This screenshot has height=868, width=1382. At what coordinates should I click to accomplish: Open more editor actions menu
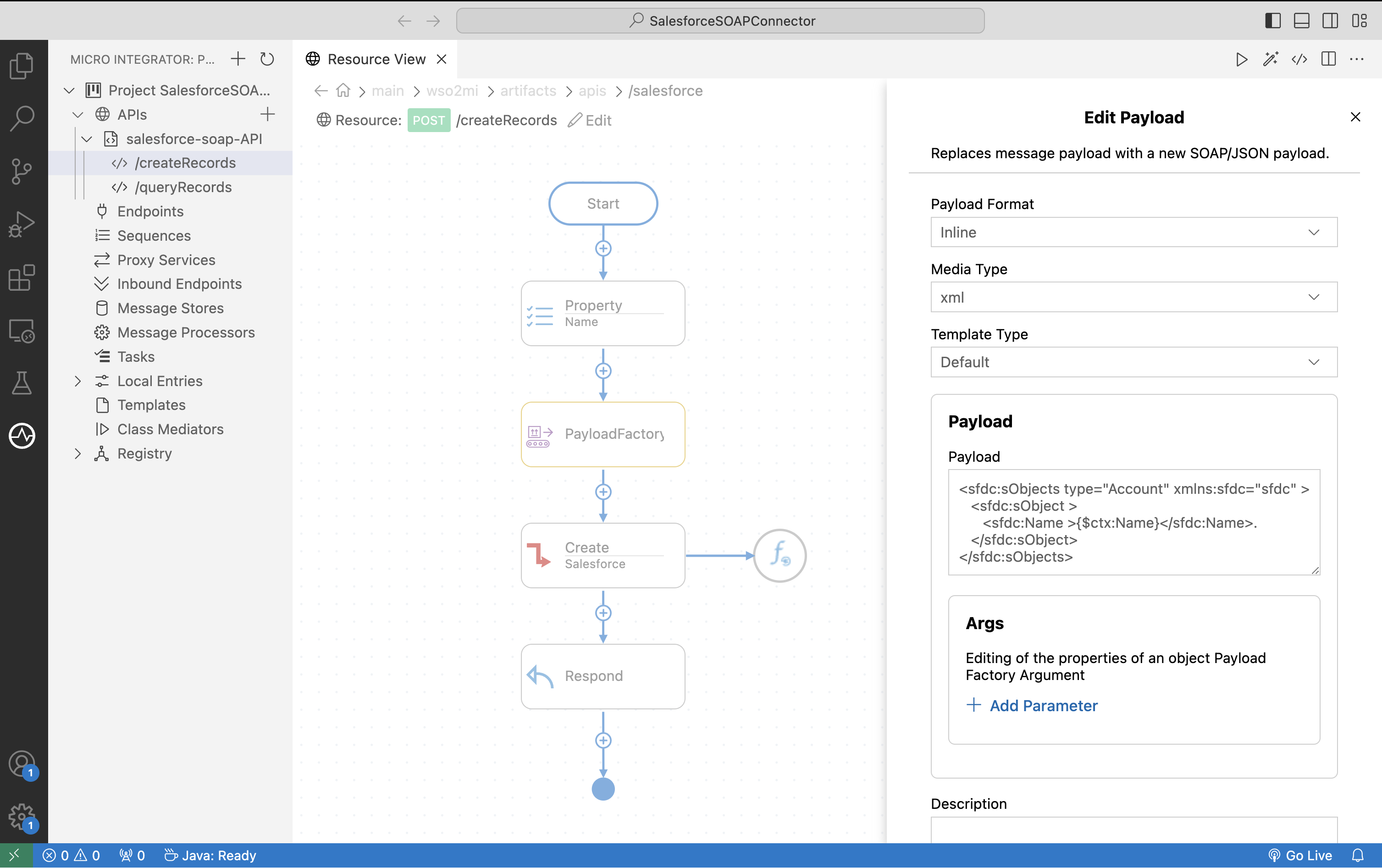tap(1357, 59)
